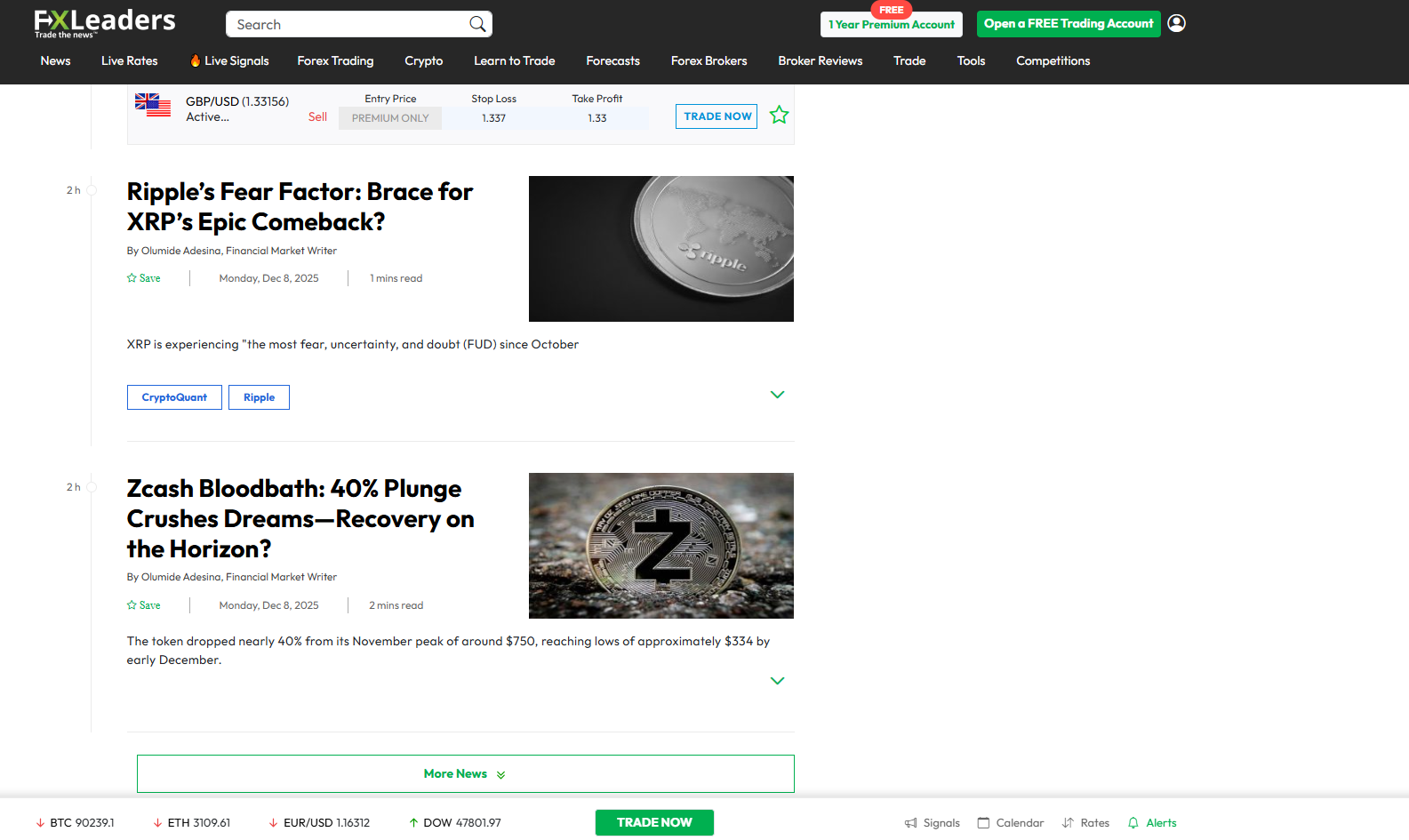1409x840 pixels.
Task: Save the Zcash Bloodbath article
Action: 144,605
